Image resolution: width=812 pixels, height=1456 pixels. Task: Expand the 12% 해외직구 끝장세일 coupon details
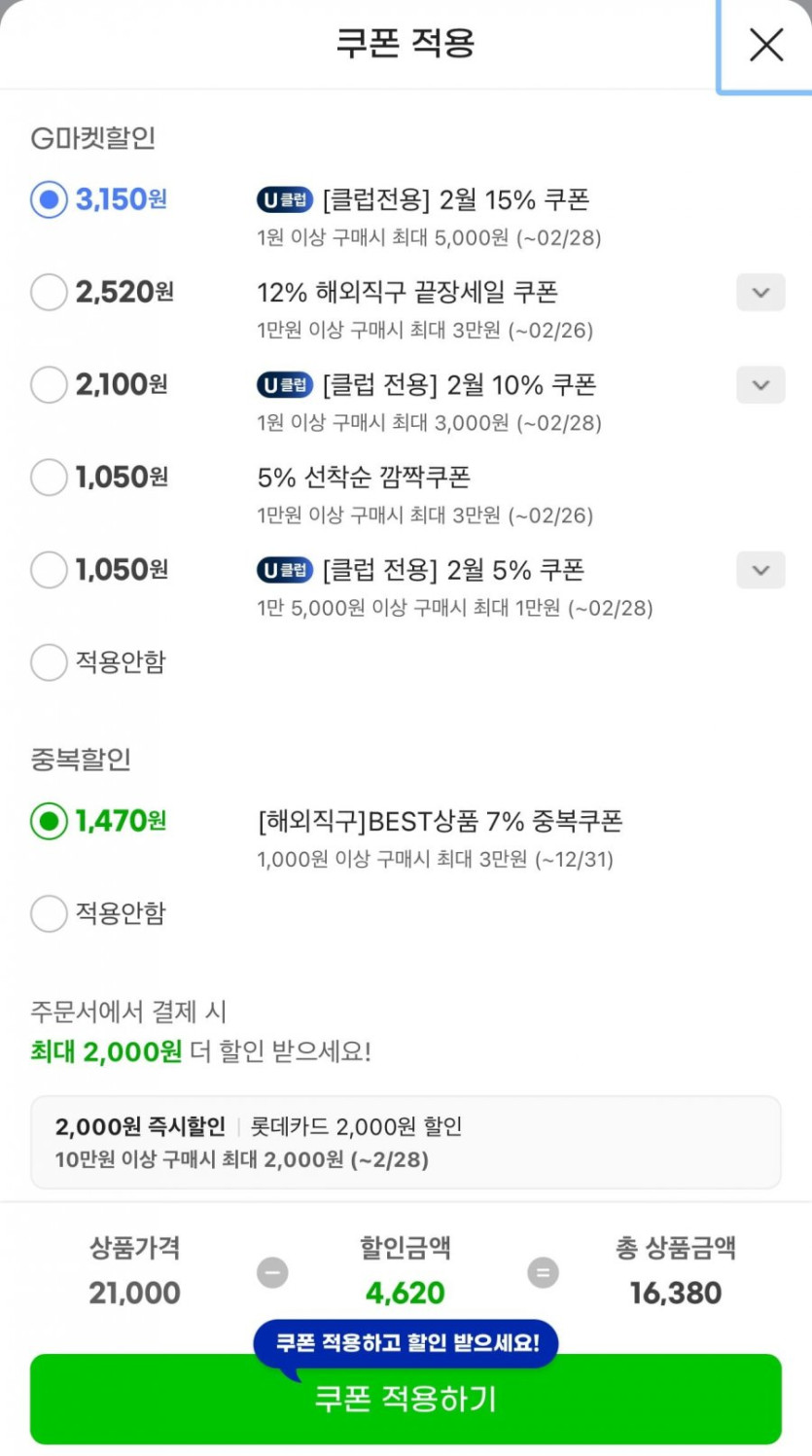(760, 293)
